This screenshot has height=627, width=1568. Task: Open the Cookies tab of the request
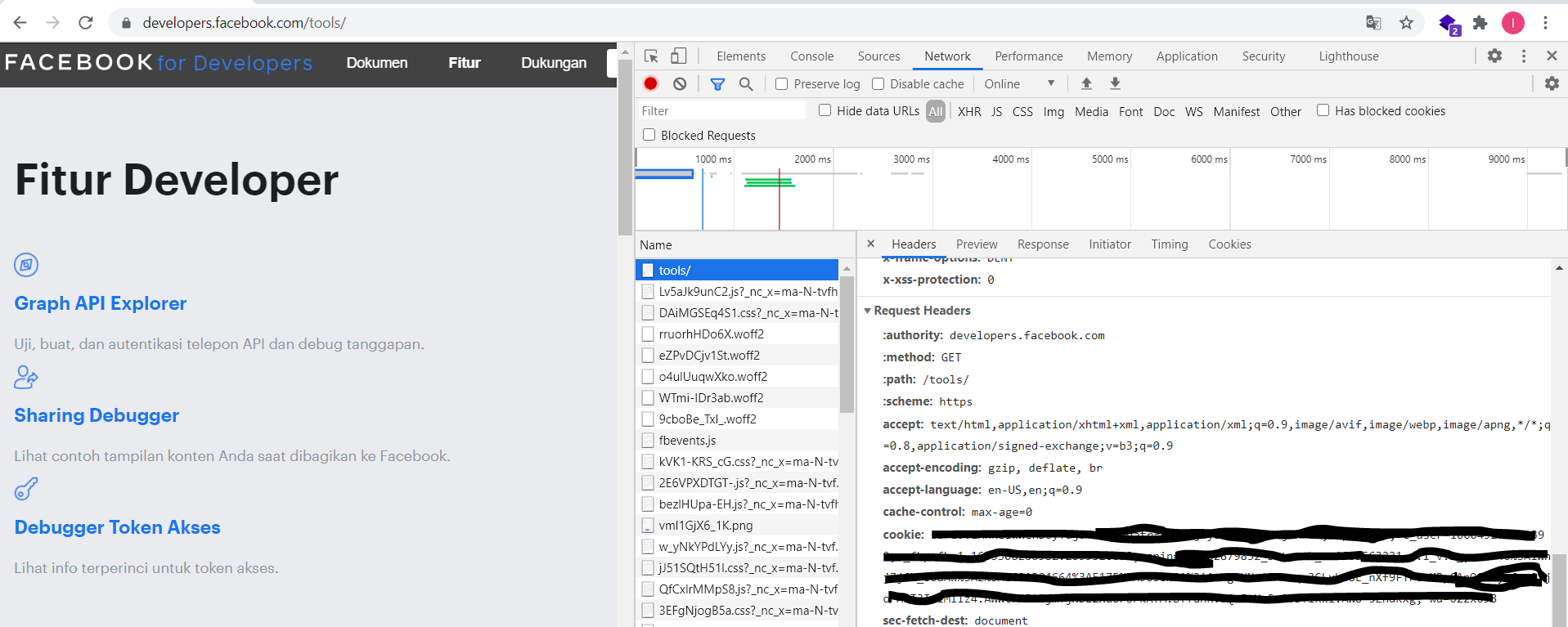click(x=1229, y=244)
